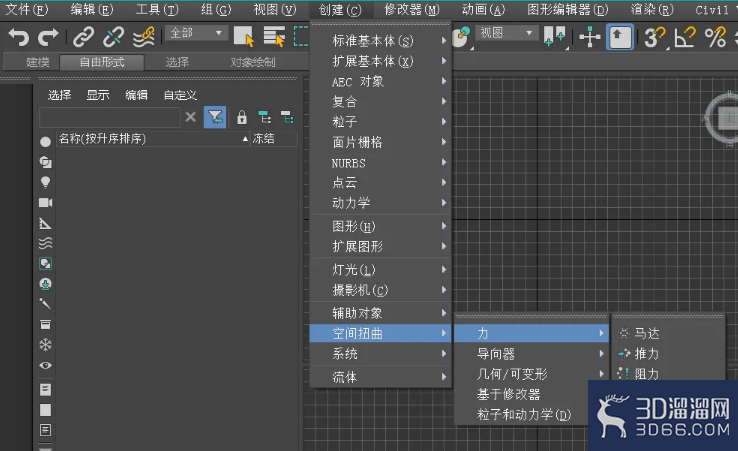The image size is (738, 451).
Task: Open the 视图 reference coordinate dropdown
Action: point(507,33)
